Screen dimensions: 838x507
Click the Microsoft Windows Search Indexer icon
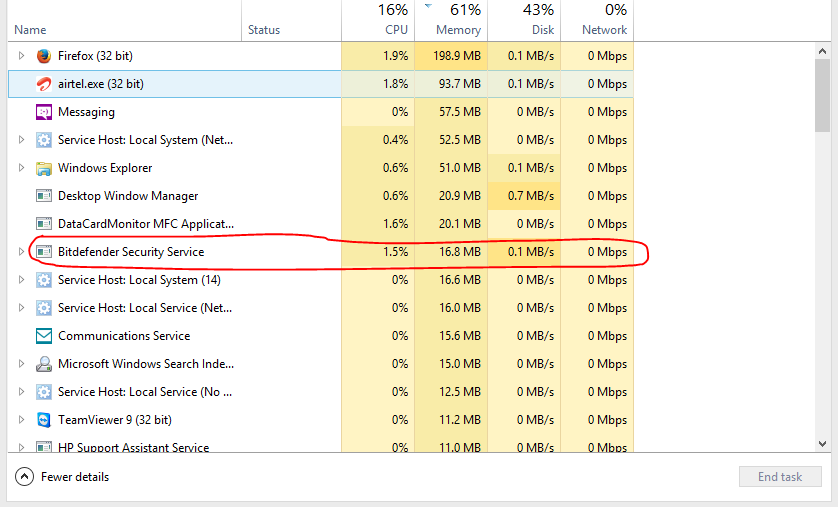coord(44,364)
